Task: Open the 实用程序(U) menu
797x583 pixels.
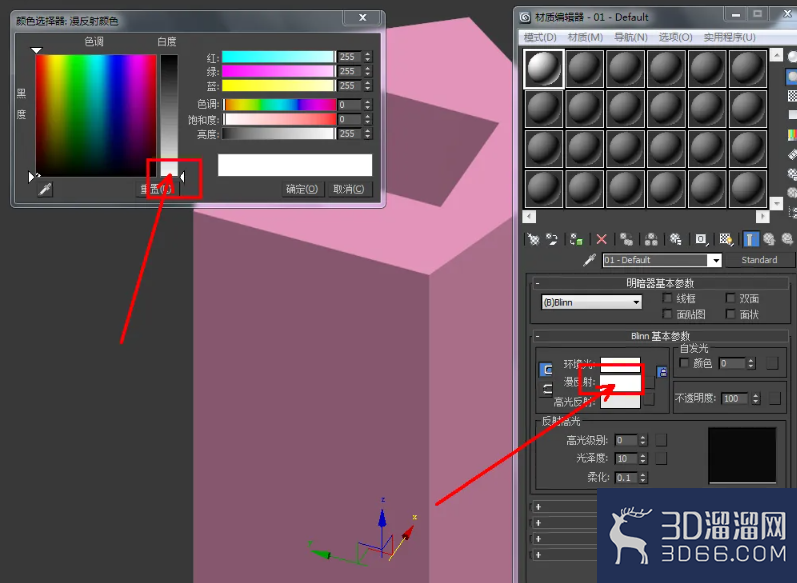Action: click(x=729, y=38)
